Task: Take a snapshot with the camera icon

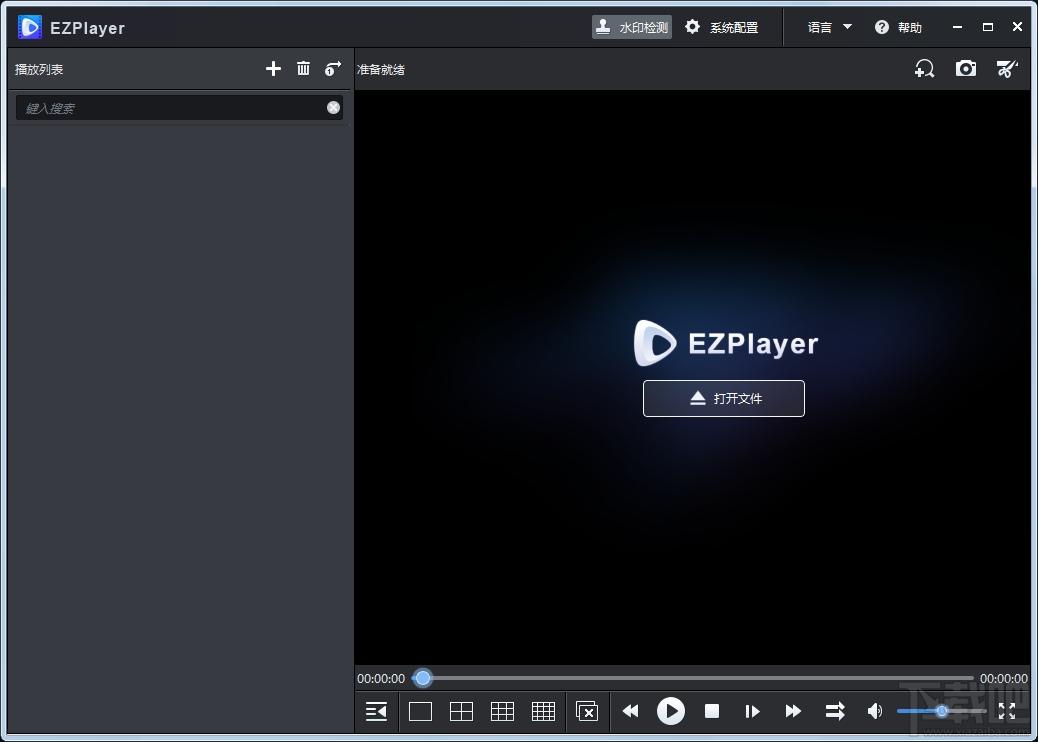Action: 966,68
